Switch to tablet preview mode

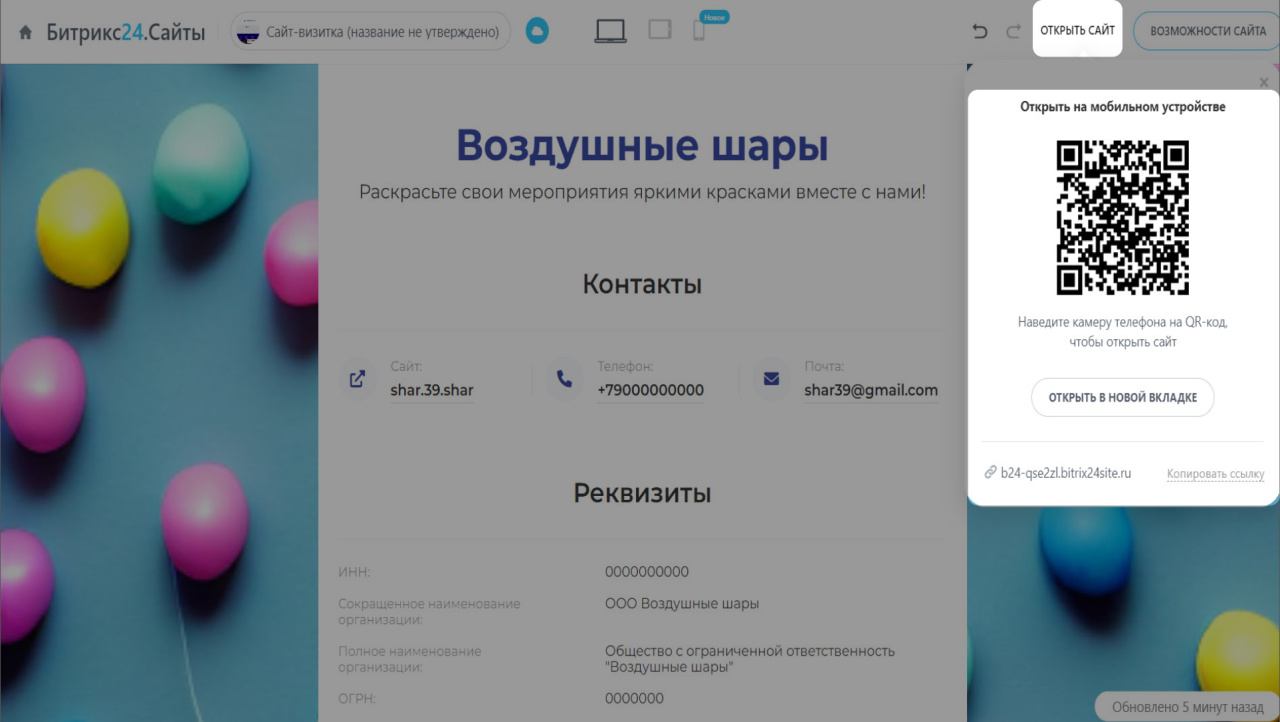[660, 31]
